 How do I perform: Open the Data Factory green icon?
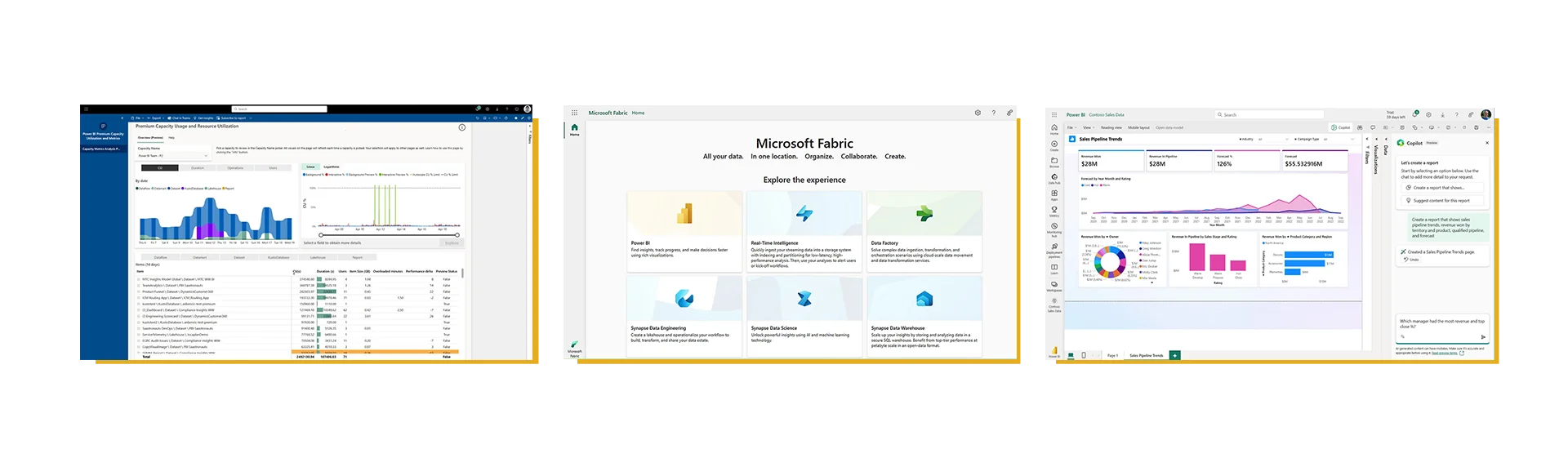click(924, 214)
